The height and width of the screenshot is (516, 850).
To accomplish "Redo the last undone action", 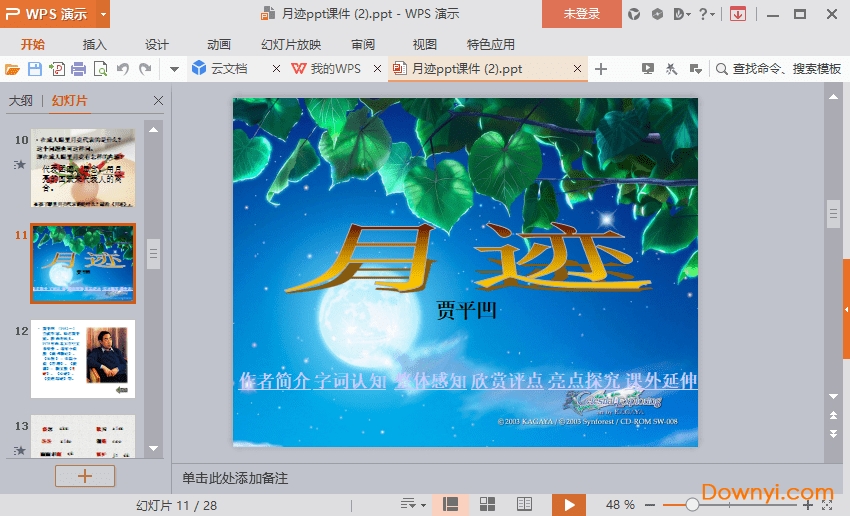I will (145, 69).
